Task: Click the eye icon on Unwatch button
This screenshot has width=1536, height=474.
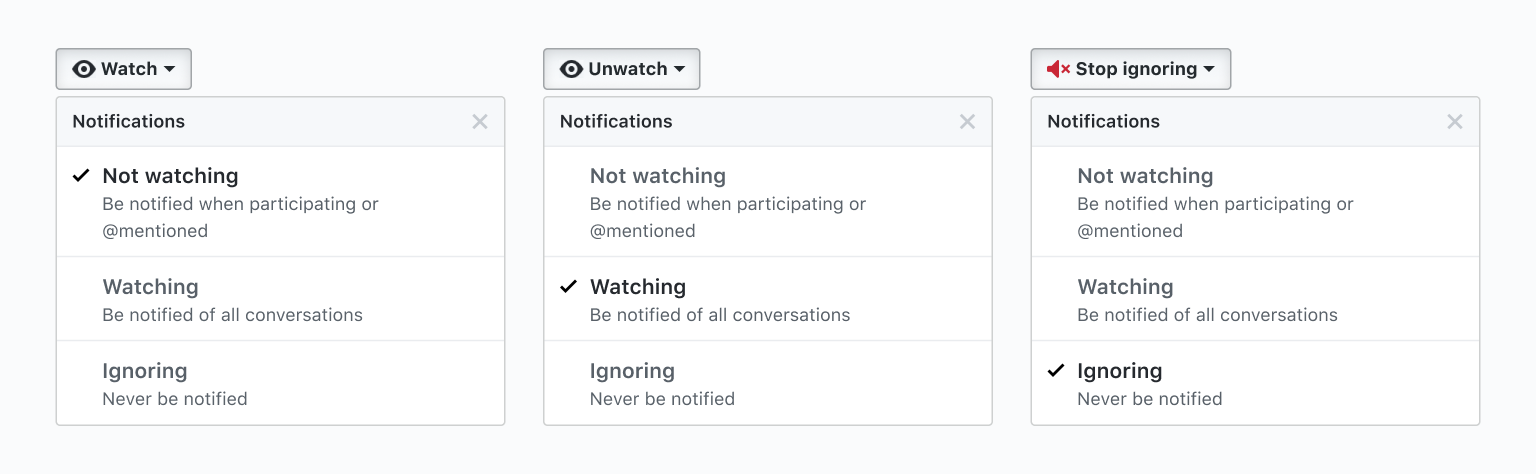Action: [571, 69]
